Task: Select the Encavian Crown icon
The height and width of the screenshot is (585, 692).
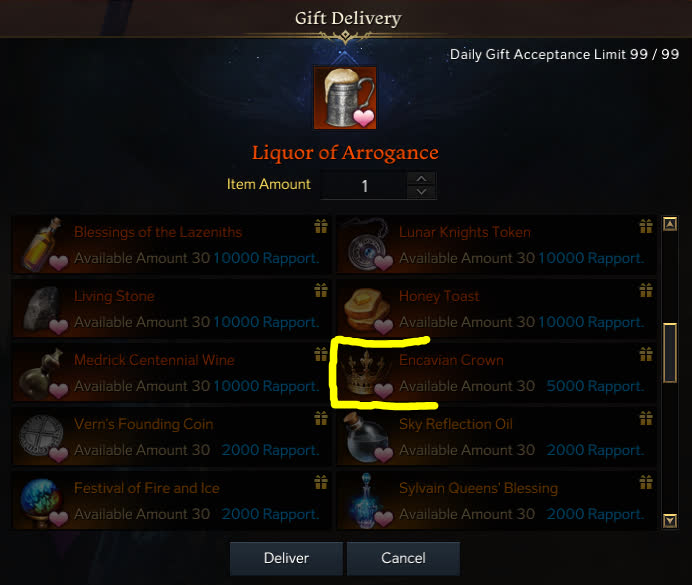Action: [x=367, y=372]
